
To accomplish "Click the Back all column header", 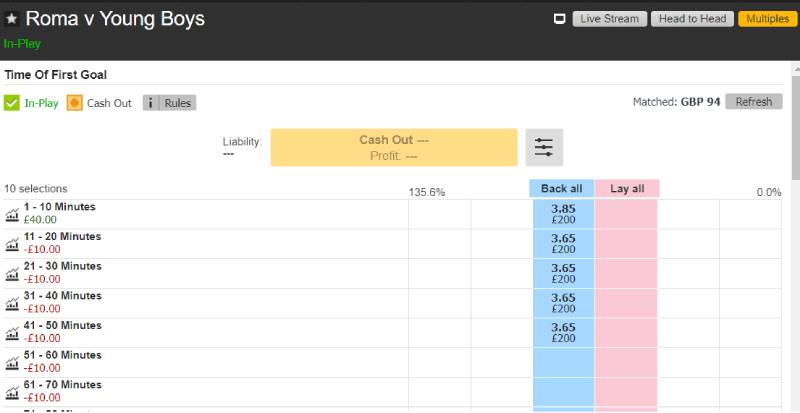I will coord(561,188).
